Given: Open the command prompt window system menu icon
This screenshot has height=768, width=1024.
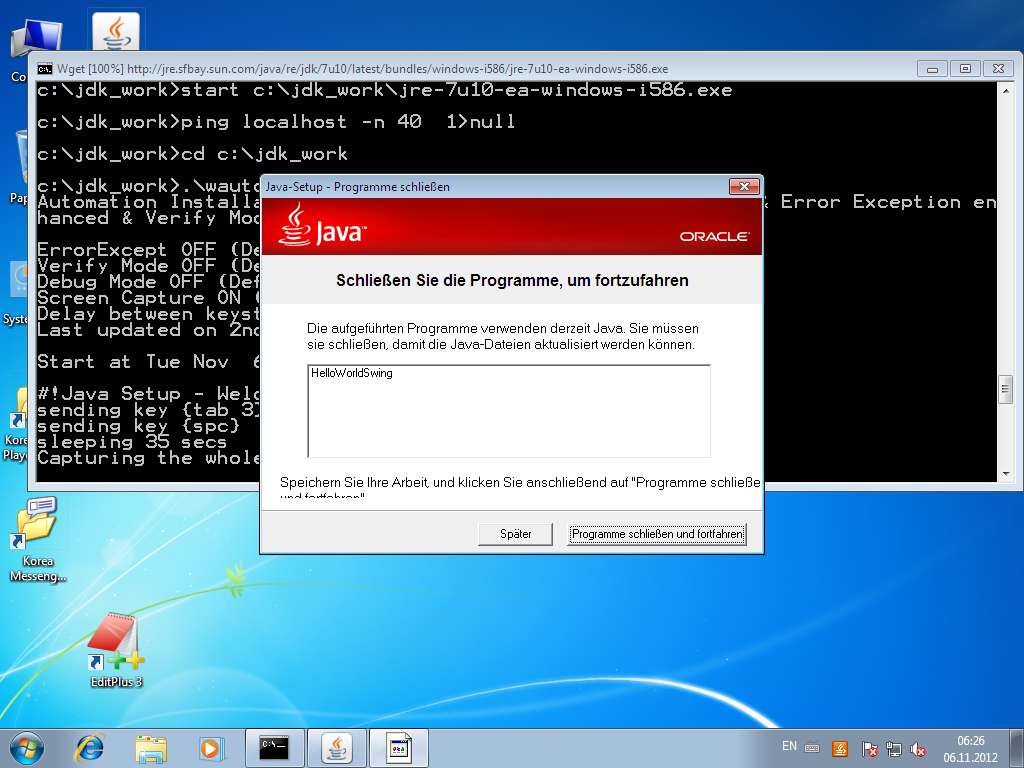Looking at the screenshot, I should click(45, 69).
